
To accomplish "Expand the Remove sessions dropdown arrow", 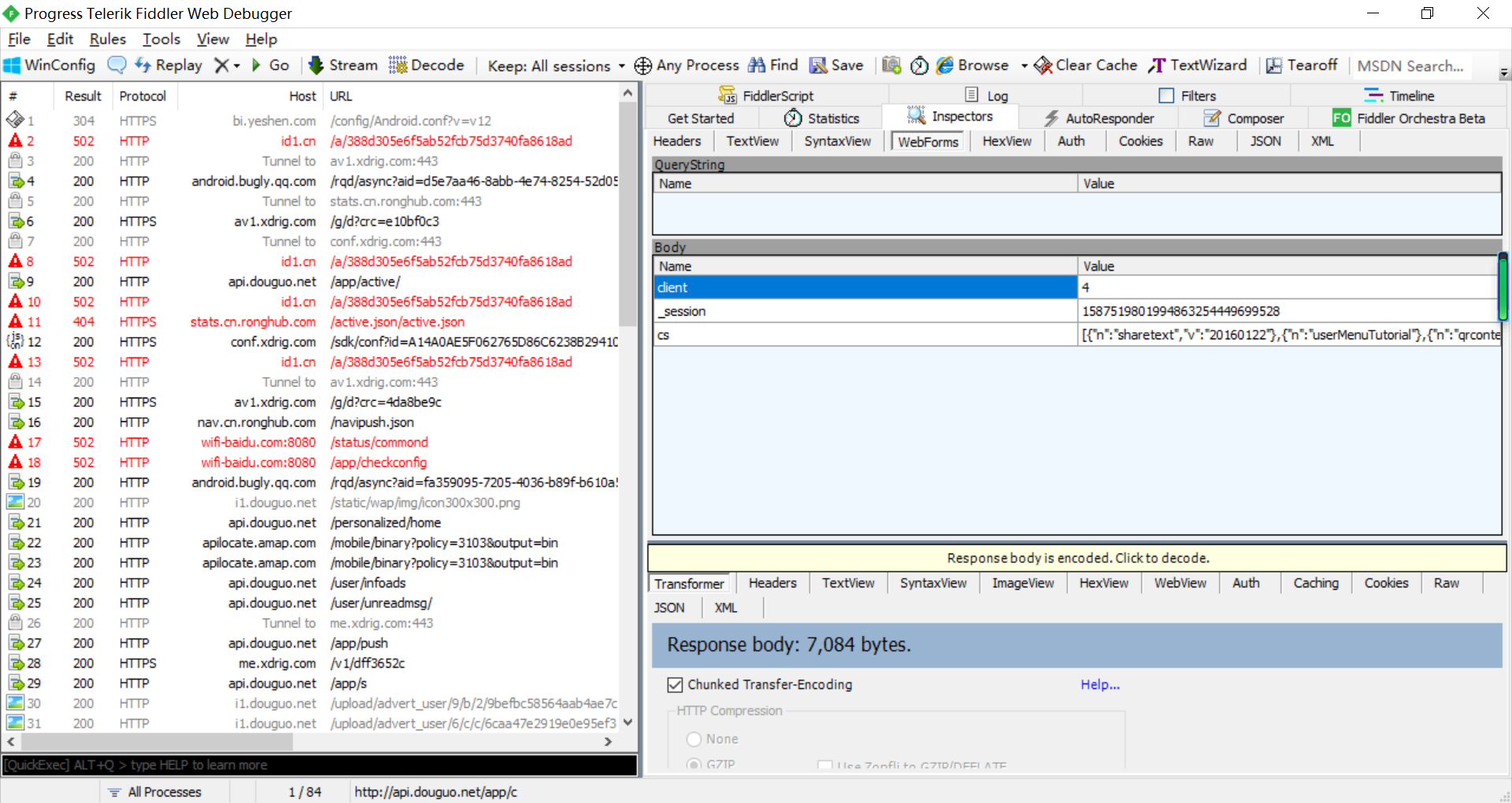I will pyautogui.click(x=236, y=66).
